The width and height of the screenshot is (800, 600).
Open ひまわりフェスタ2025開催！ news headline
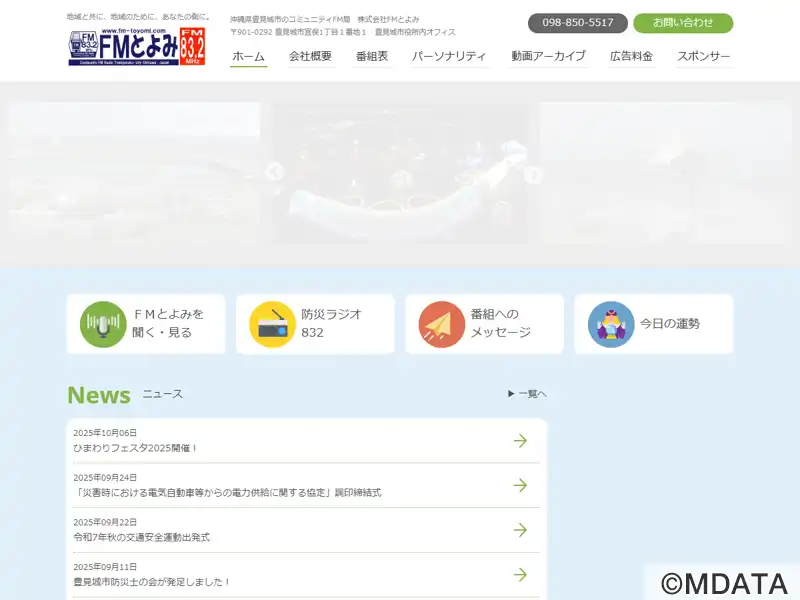pos(136,448)
